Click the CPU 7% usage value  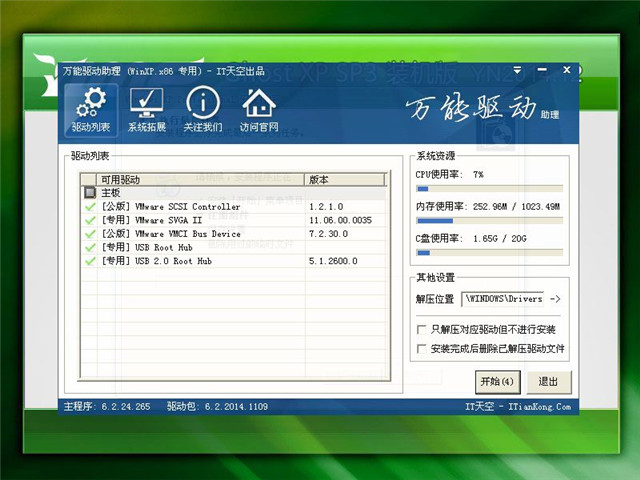click(x=478, y=175)
